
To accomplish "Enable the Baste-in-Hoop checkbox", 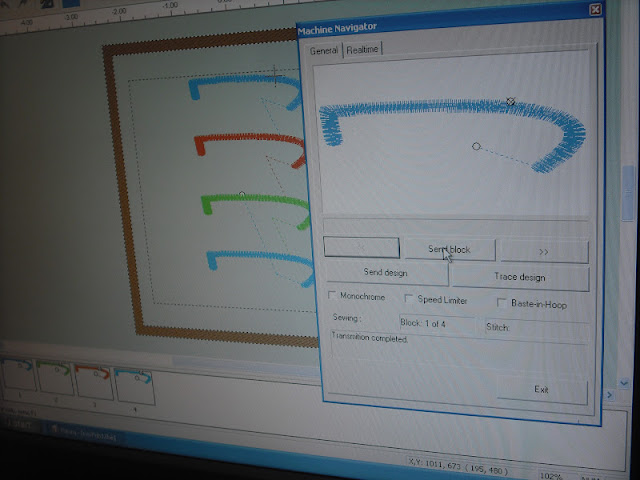I will [x=501, y=302].
